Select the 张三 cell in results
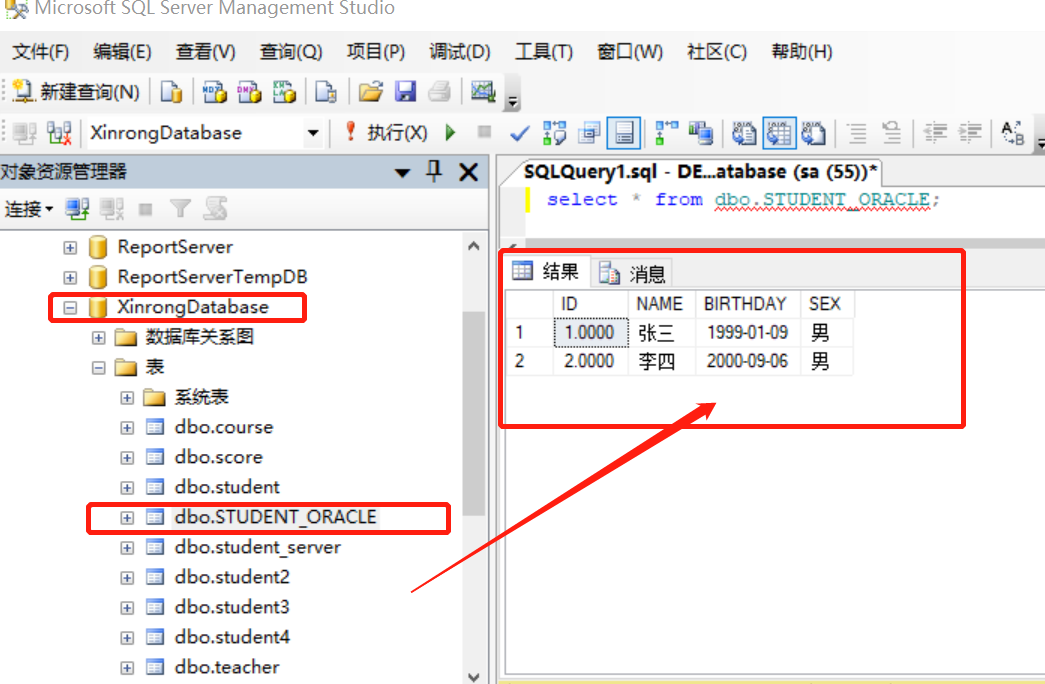The height and width of the screenshot is (684, 1045). pos(662,332)
